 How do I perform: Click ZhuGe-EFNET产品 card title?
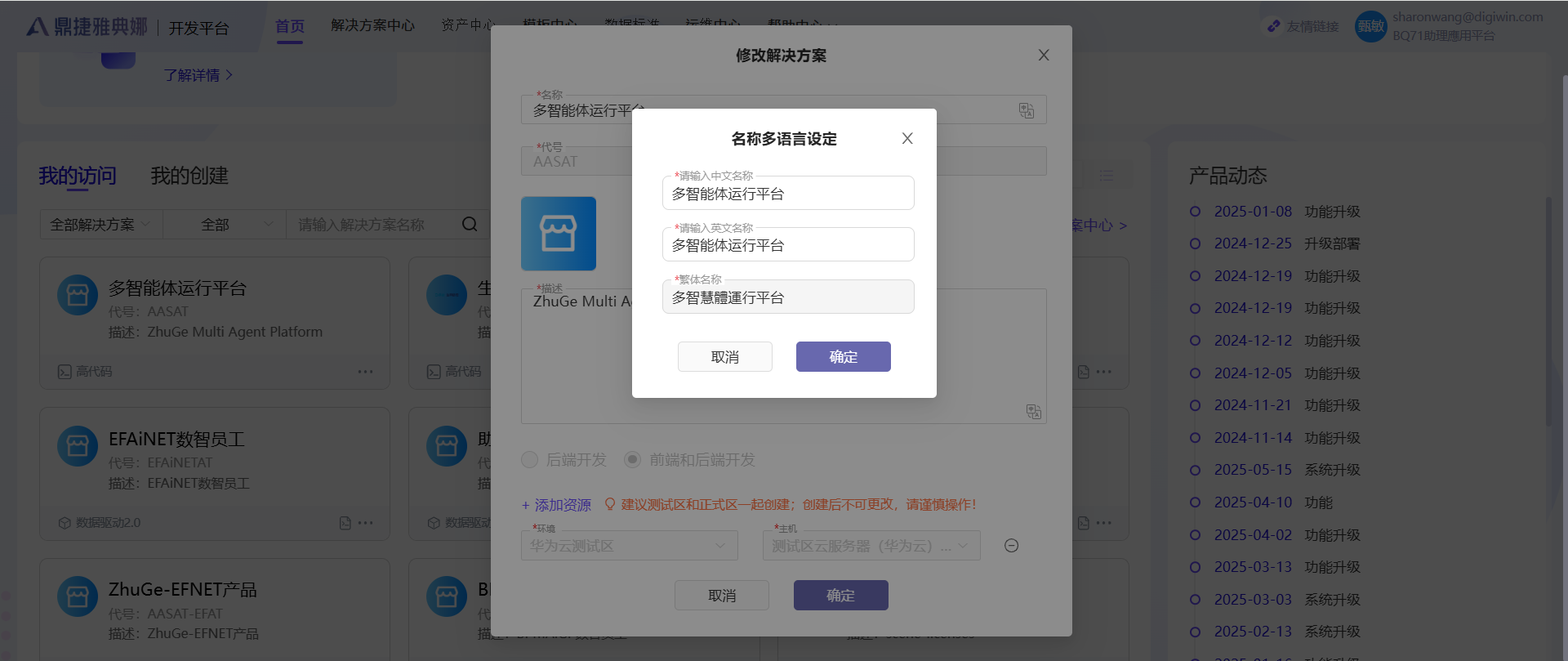point(183,590)
